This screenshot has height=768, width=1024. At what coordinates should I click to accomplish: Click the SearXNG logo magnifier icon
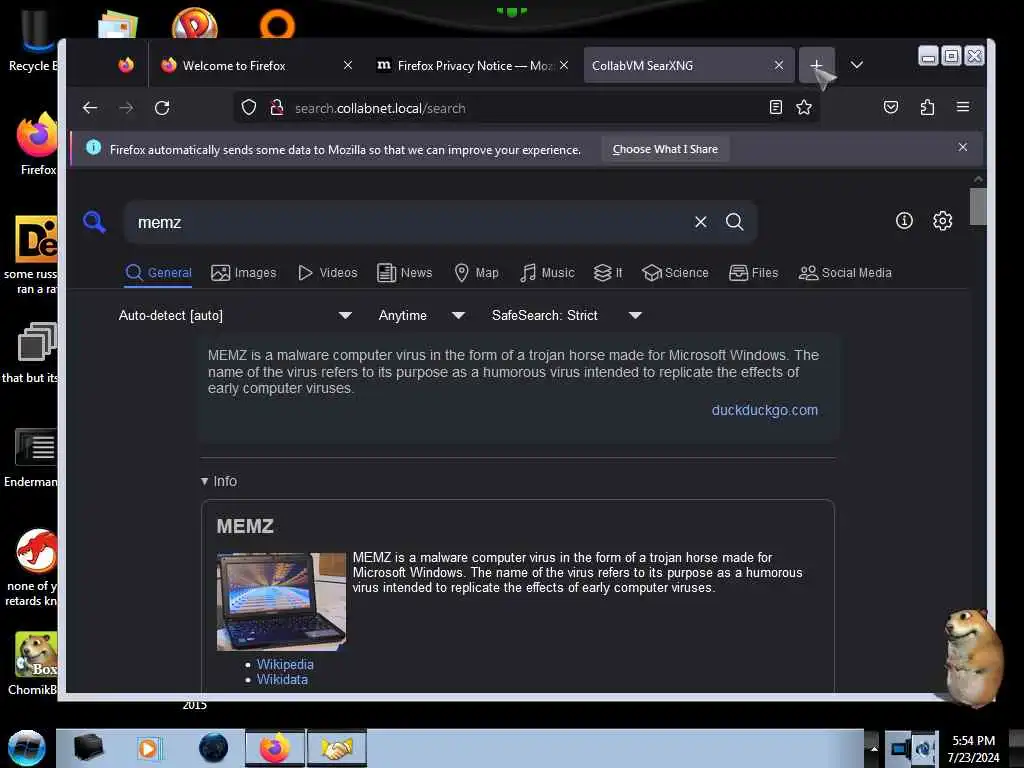(x=95, y=222)
